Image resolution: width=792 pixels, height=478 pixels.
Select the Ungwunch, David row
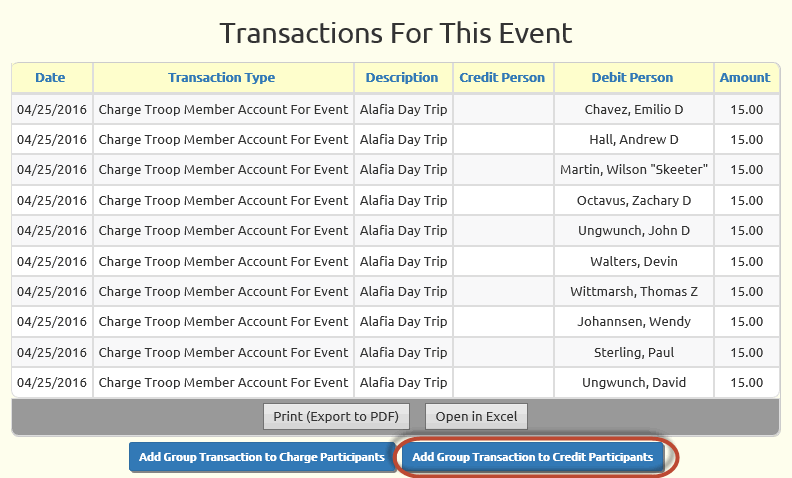coord(395,383)
